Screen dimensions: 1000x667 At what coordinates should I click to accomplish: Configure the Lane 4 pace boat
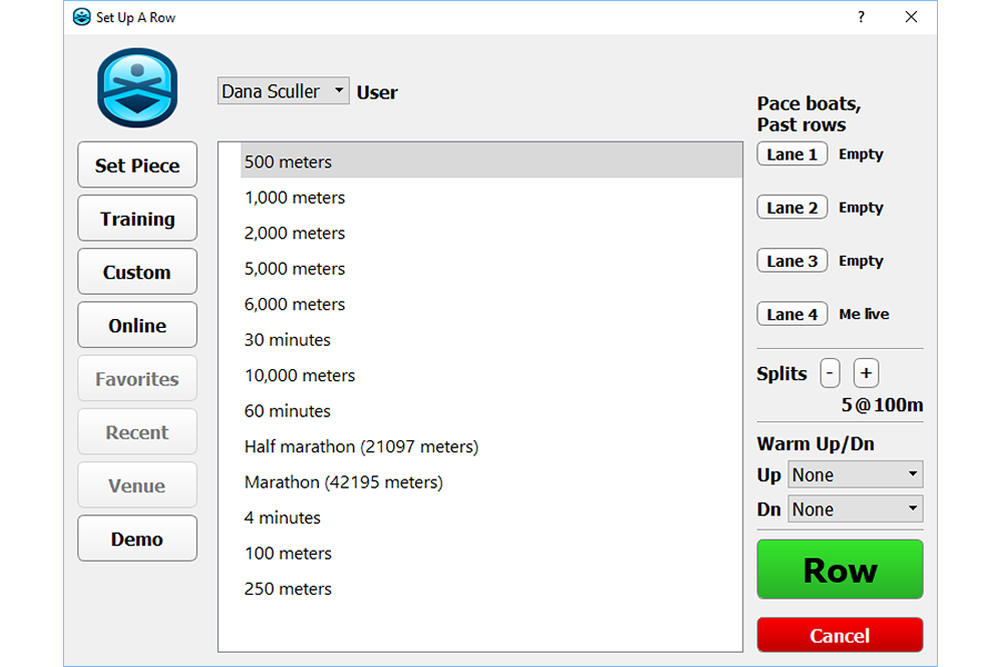(x=792, y=314)
